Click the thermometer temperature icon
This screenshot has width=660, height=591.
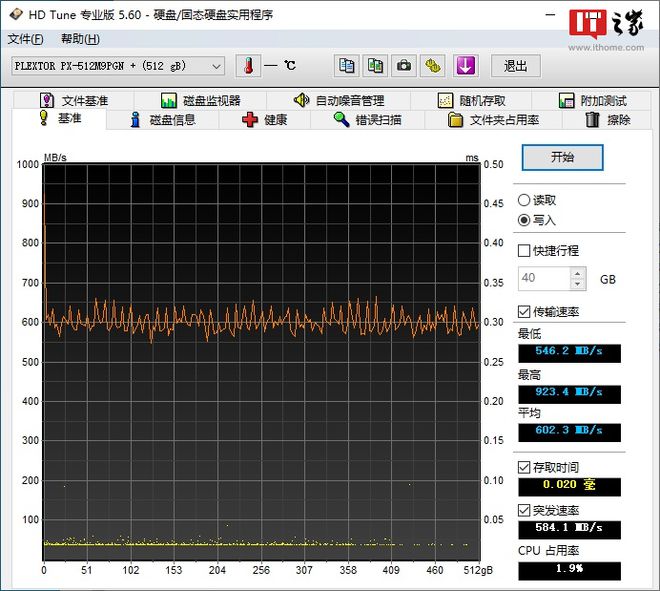click(x=248, y=66)
